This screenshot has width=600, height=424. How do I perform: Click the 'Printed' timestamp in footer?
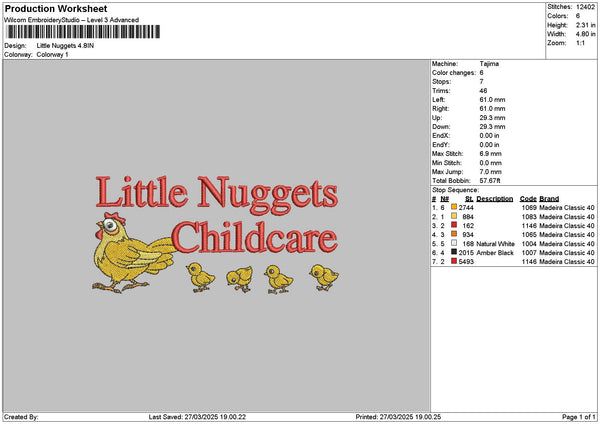[x=398, y=417]
